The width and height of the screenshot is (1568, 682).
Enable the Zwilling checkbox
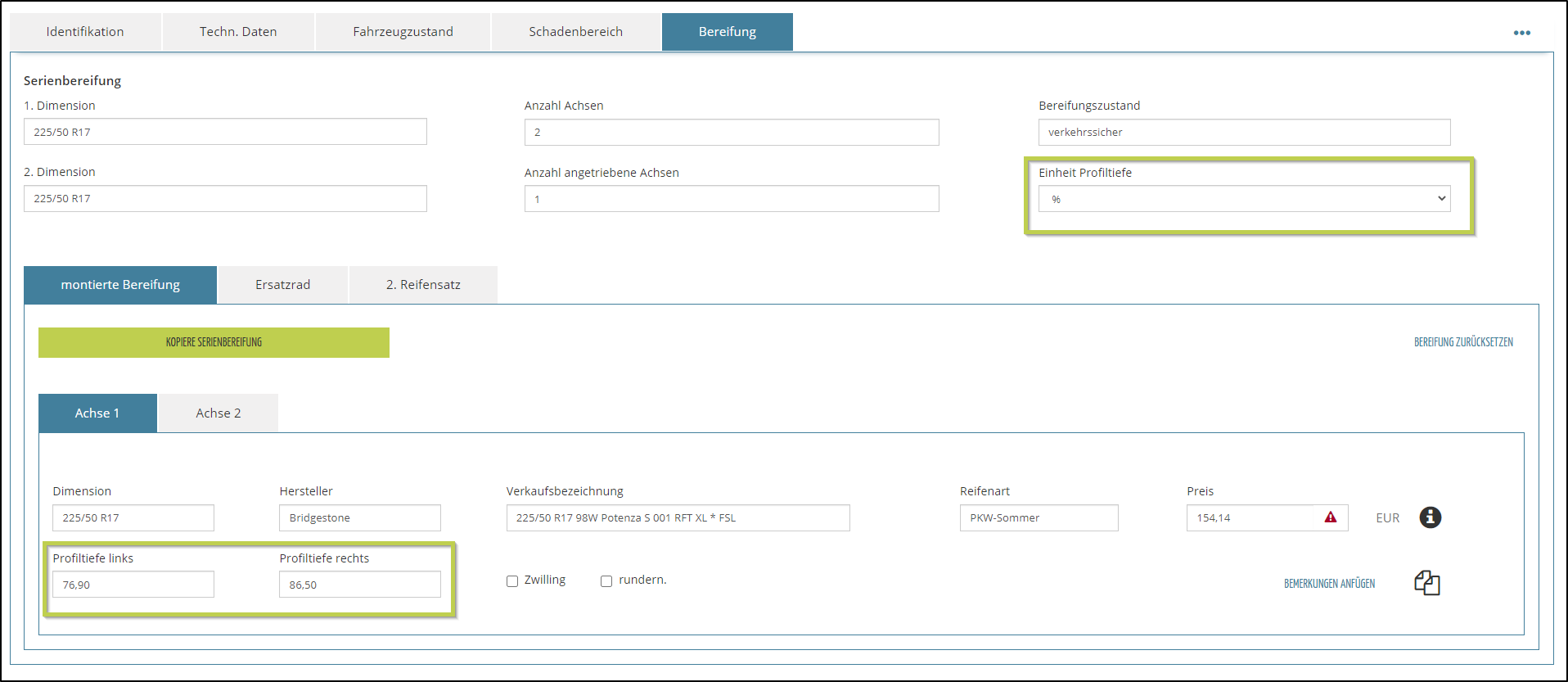click(512, 581)
